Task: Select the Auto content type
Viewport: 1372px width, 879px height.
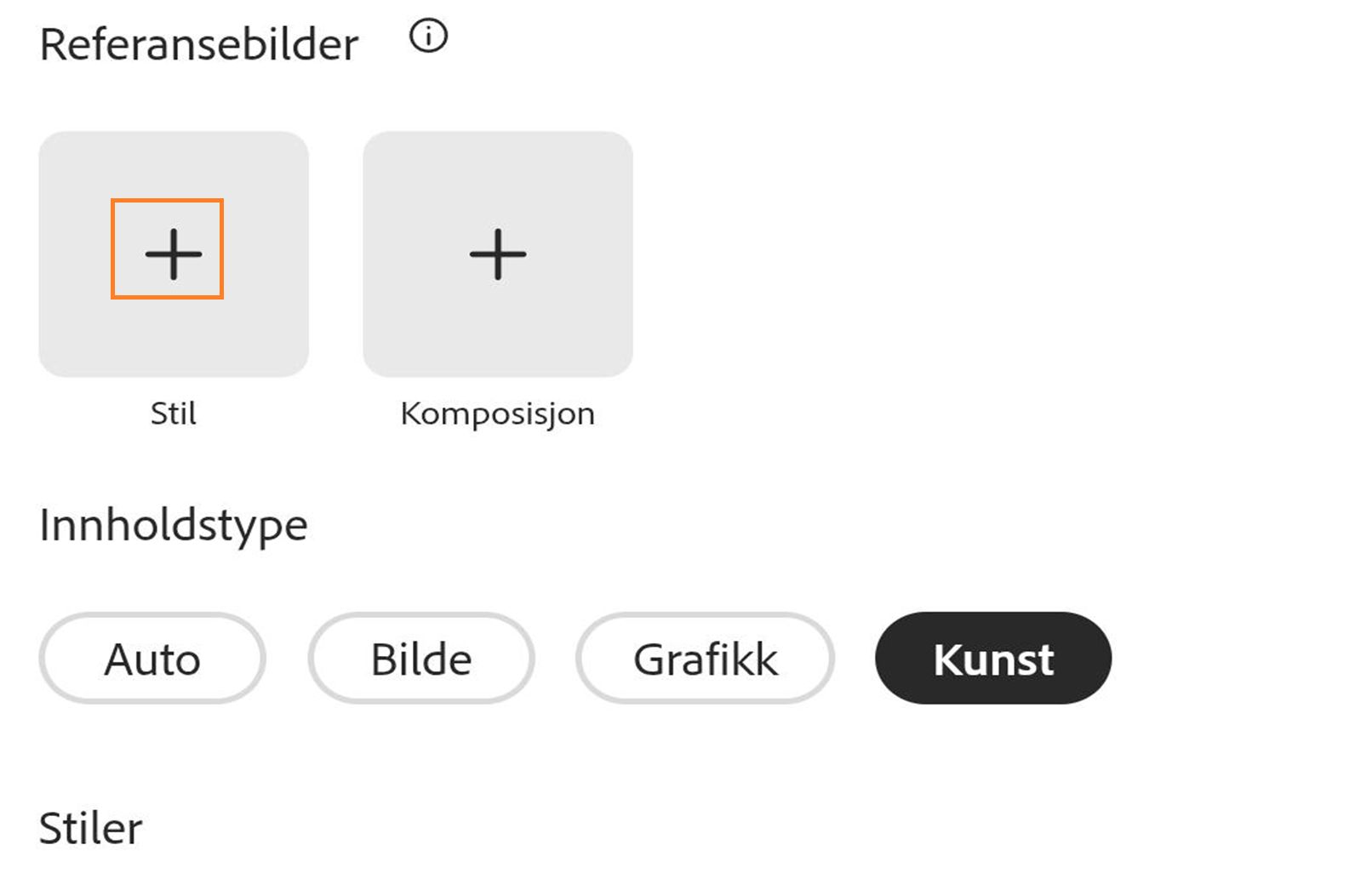Action: pyautogui.click(x=151, y=658)
